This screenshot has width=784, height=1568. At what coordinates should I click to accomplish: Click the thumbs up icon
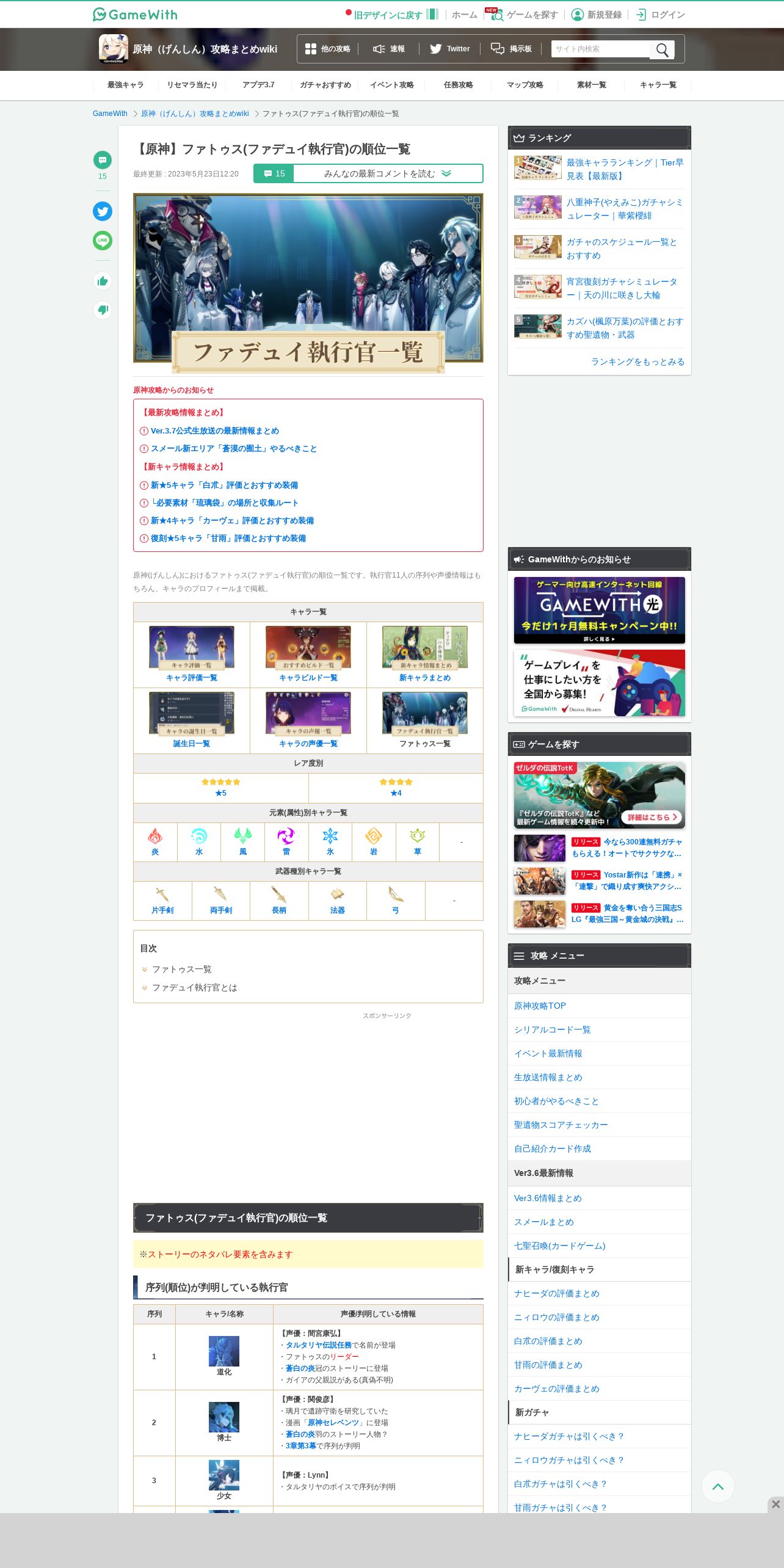(x=103, y=281)
